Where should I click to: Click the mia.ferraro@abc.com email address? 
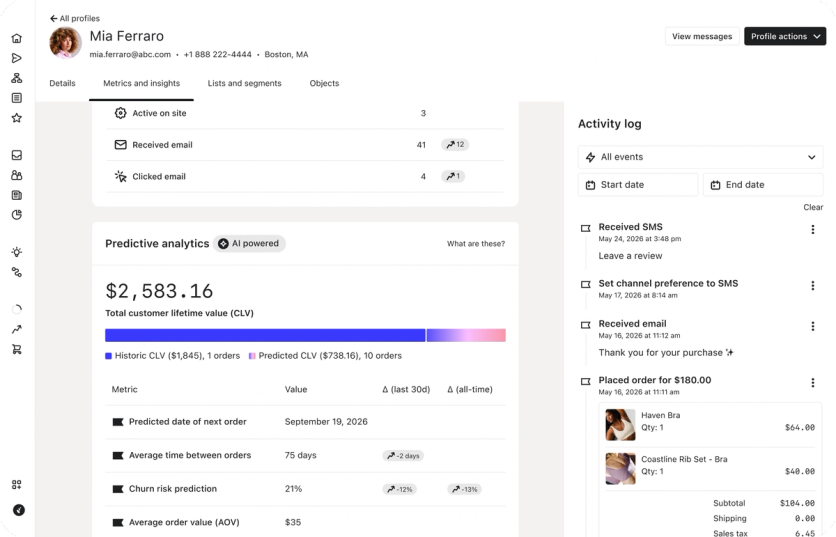point(130,54)
